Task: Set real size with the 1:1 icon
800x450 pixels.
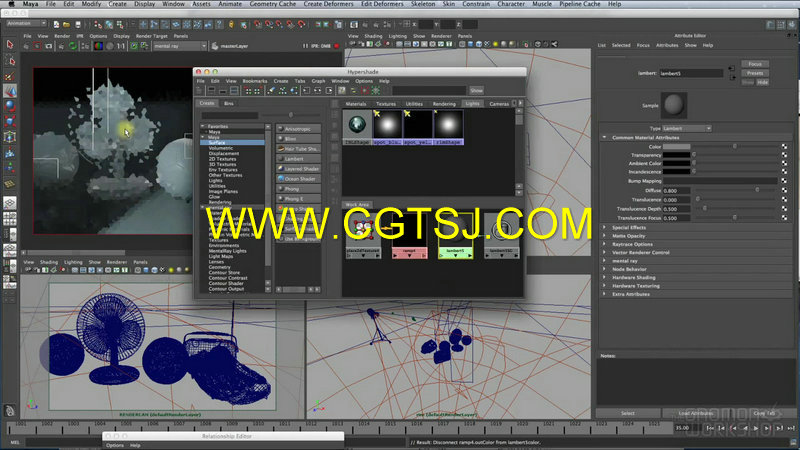Action: point(120,46)
